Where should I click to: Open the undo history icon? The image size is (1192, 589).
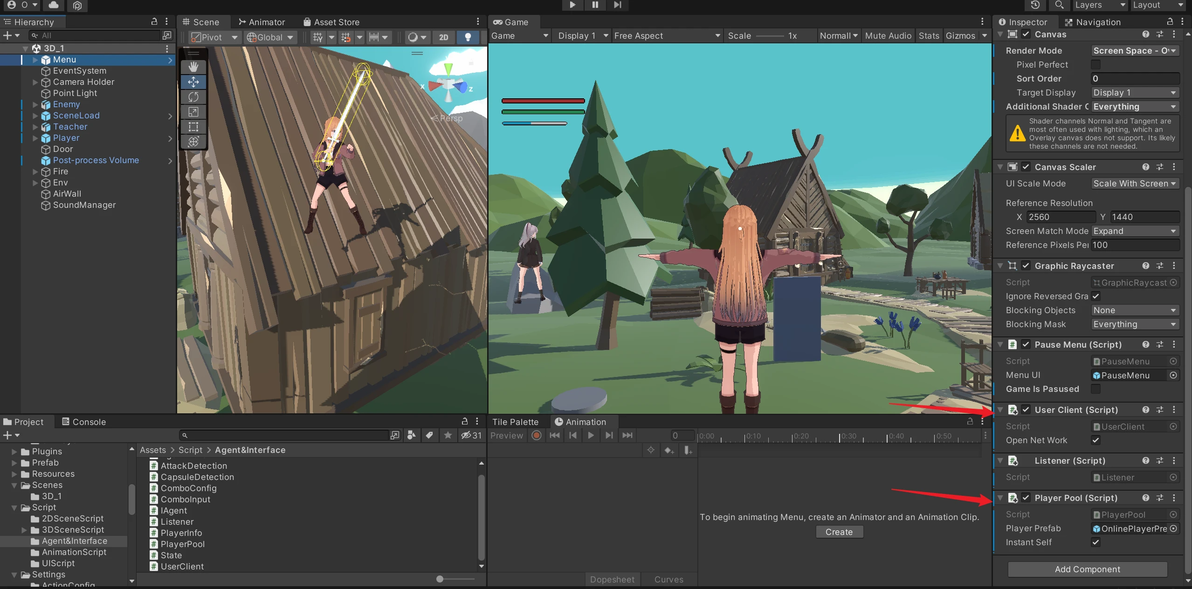pos(1035,5)
